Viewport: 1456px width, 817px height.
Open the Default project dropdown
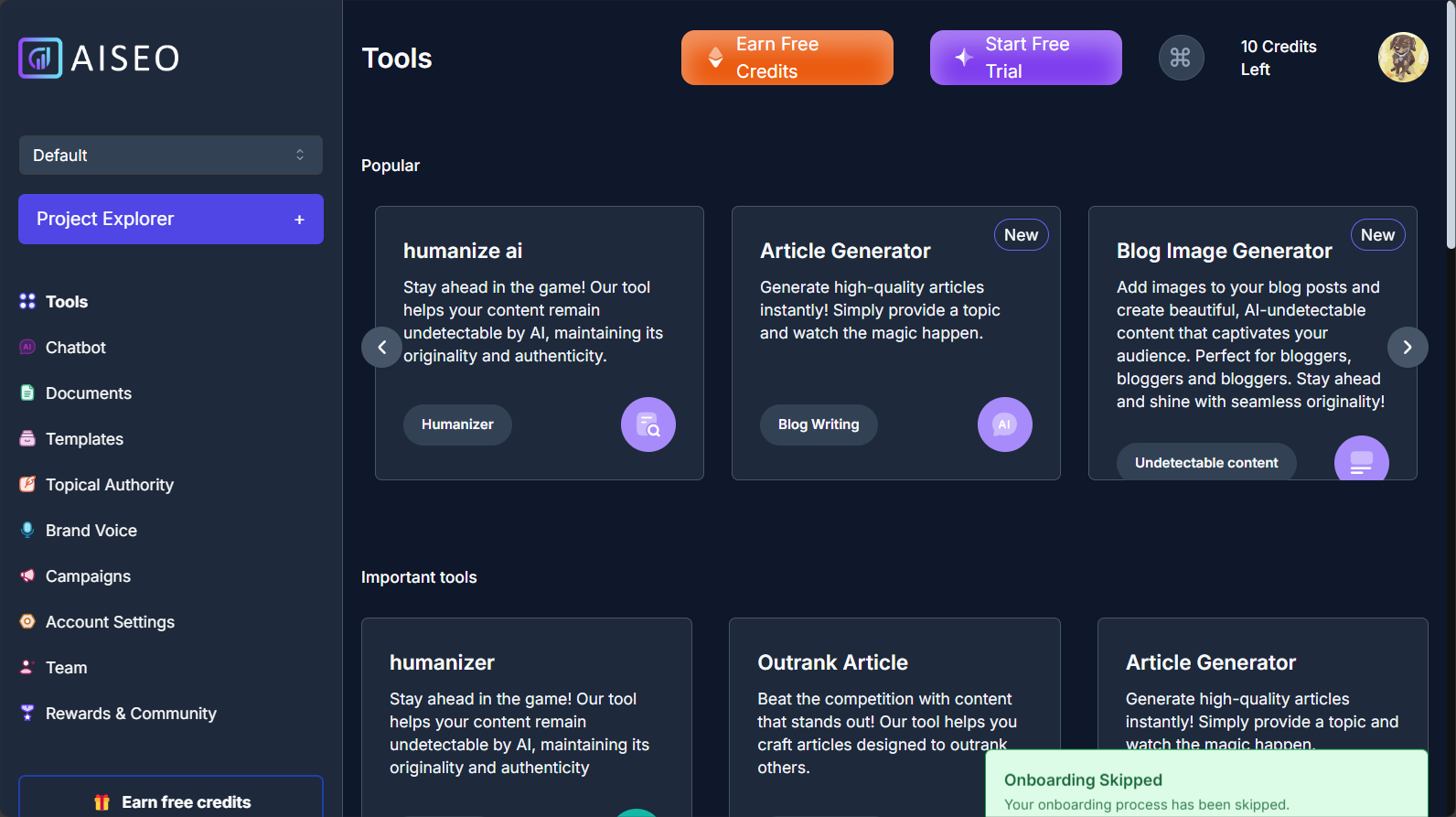coord(171,156)
